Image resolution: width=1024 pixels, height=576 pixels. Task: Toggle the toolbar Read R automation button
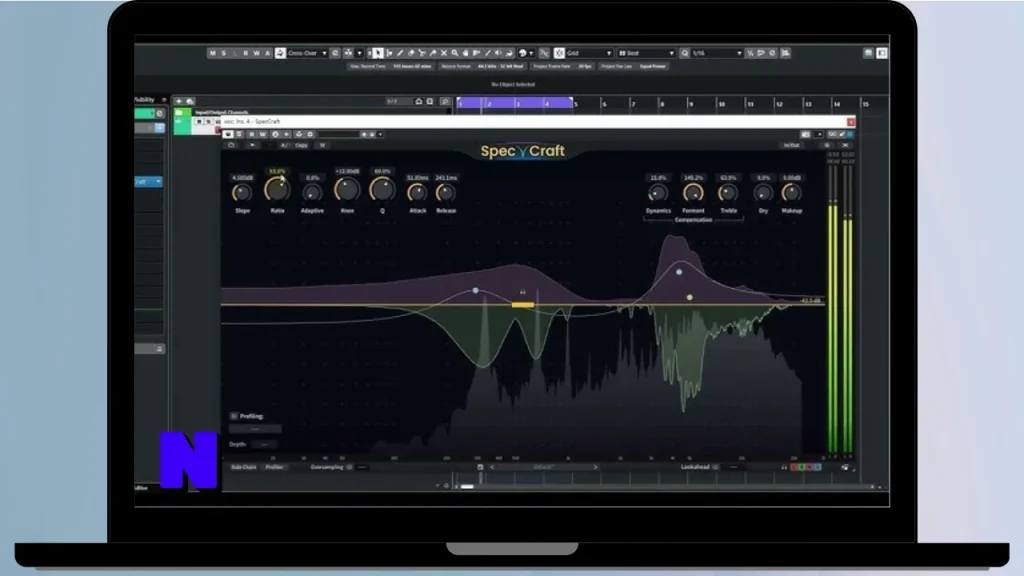pyautogui.click(x=246, y=53)
